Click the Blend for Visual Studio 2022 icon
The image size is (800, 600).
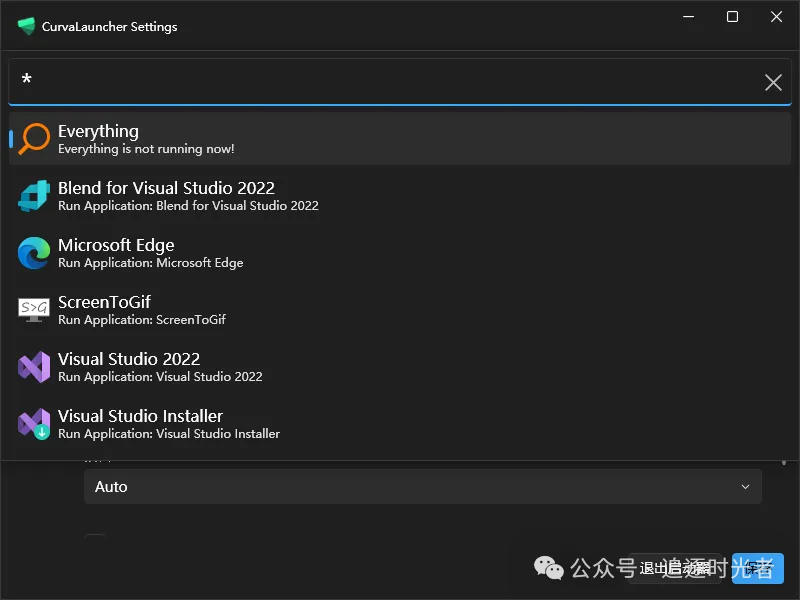pyautogui.click(x=34, y=195)
